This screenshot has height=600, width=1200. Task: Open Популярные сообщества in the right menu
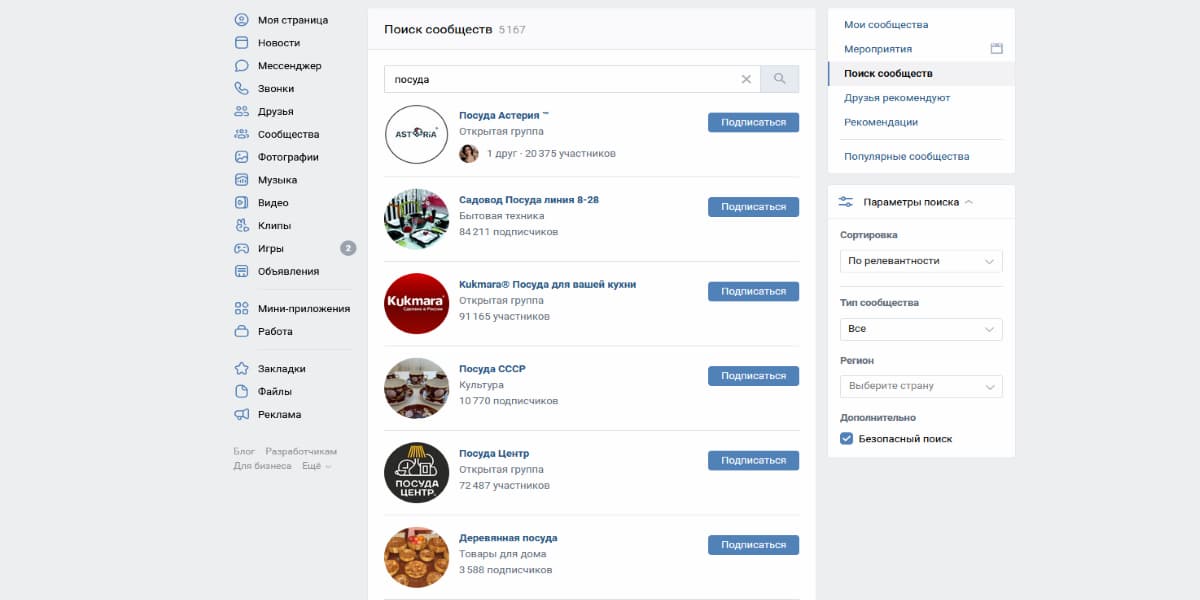tap(906, 157)
